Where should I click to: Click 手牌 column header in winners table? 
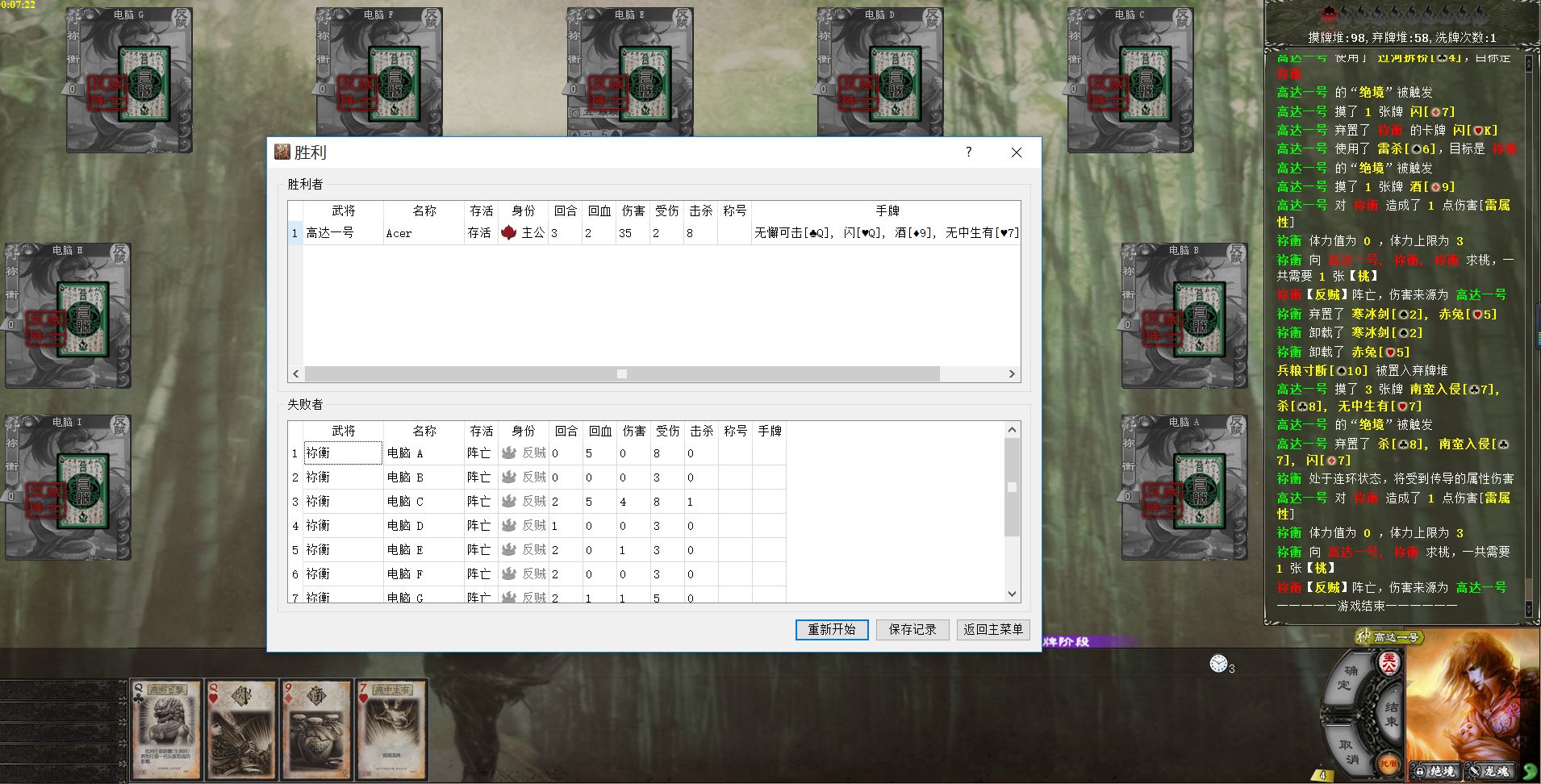click(887, 211)
